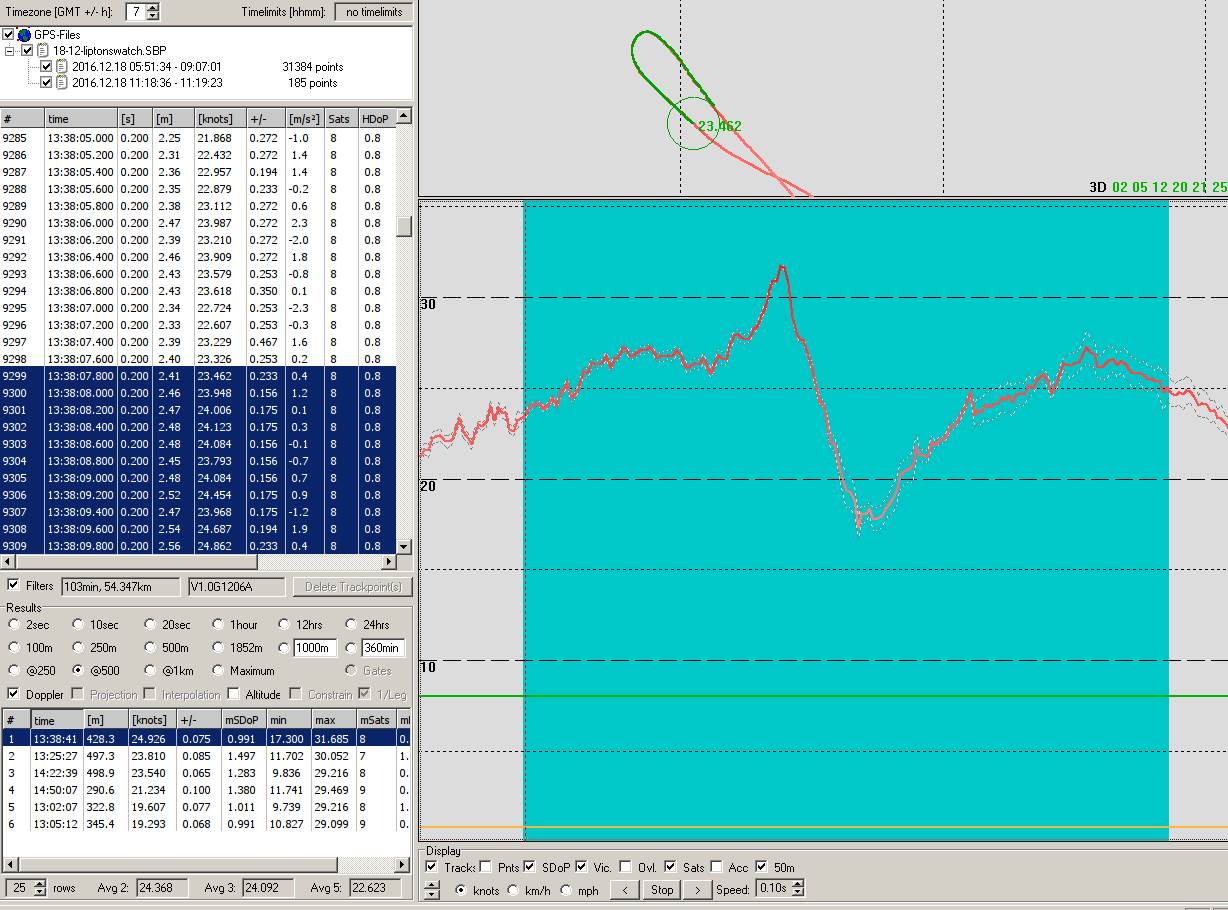Screen dimensions: 1228x910
Task: Select the km/h units radio button
Action: (x=514, y=889)
